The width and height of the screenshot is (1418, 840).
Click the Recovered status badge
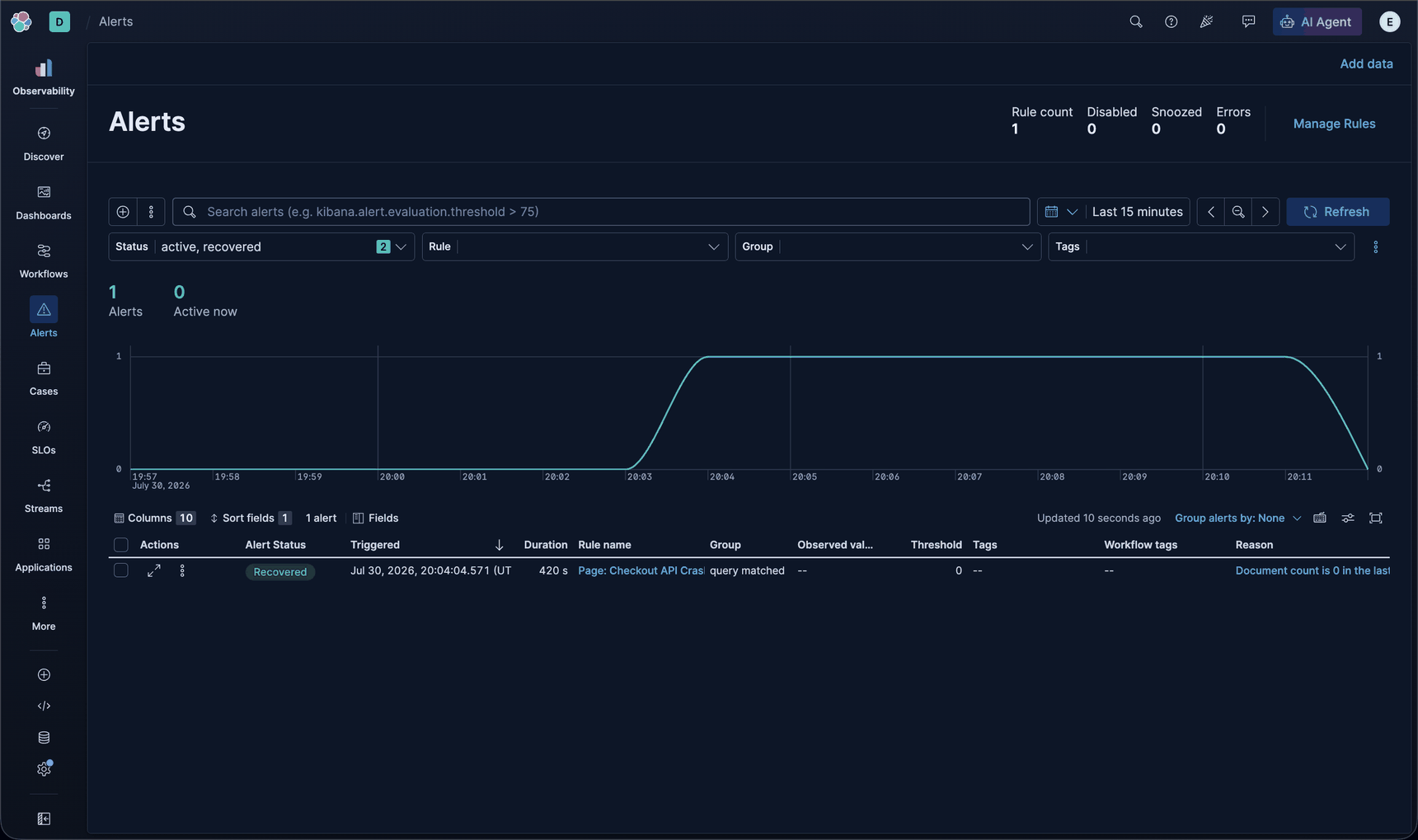280,571
